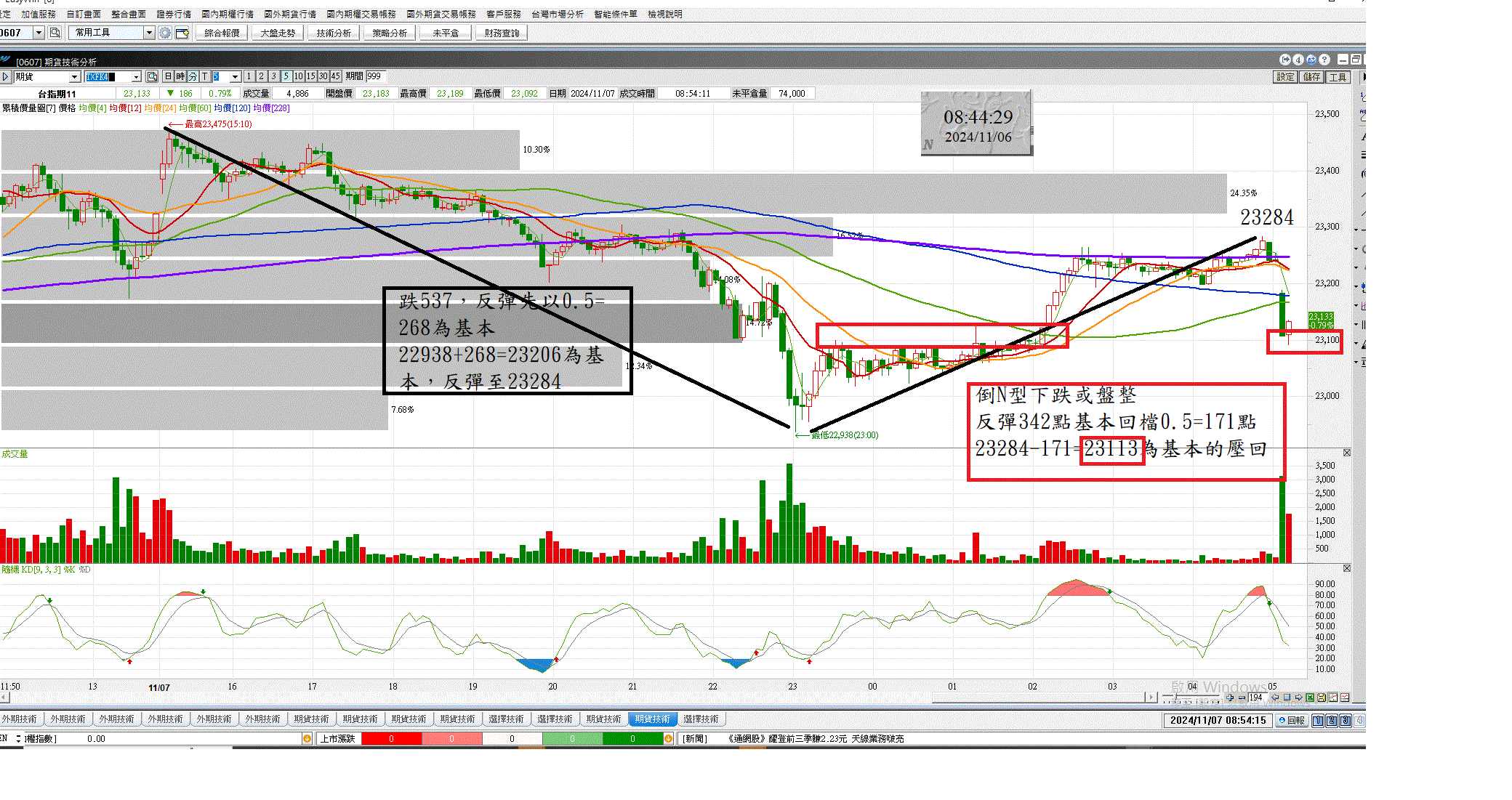Click the play arrow icon left of 期貨

(x=6, y=76)
